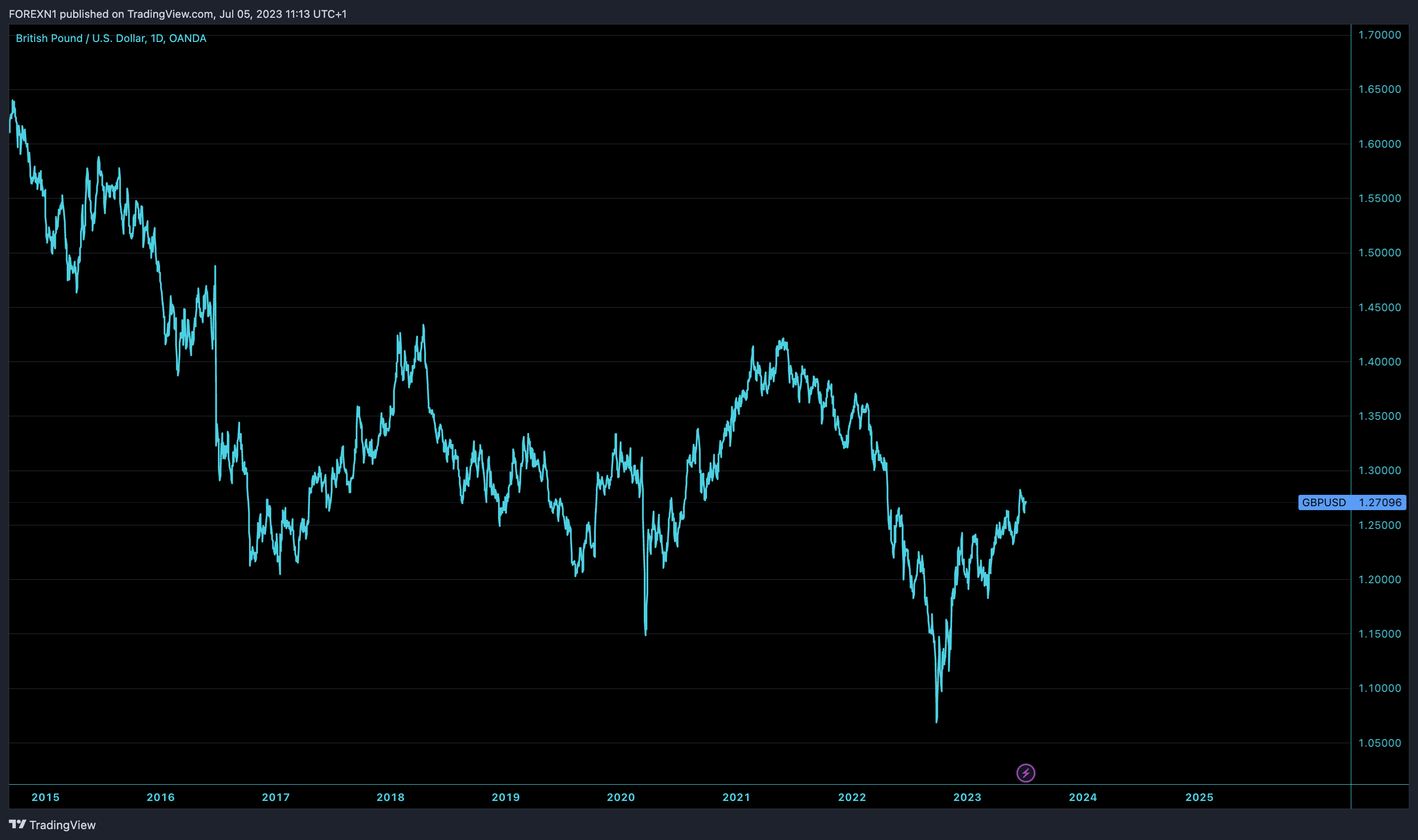This screenshot has width=1418, height=840.
Task: Click the 2021 label on time axis
Action: point(736,797)
